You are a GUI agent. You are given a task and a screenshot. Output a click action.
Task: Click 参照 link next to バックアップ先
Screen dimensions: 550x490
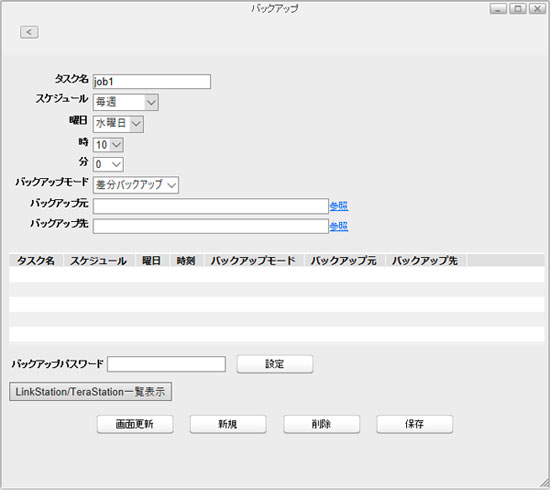pos(339,226)
